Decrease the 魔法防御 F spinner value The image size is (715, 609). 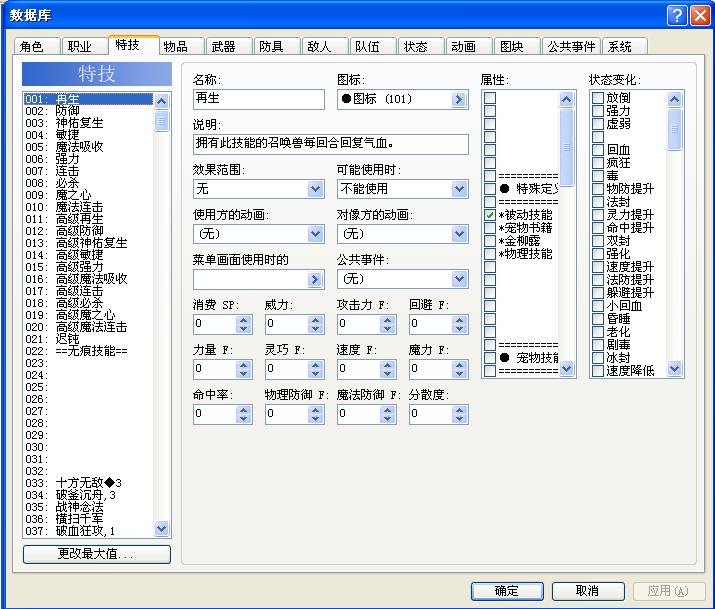[388, 419]
